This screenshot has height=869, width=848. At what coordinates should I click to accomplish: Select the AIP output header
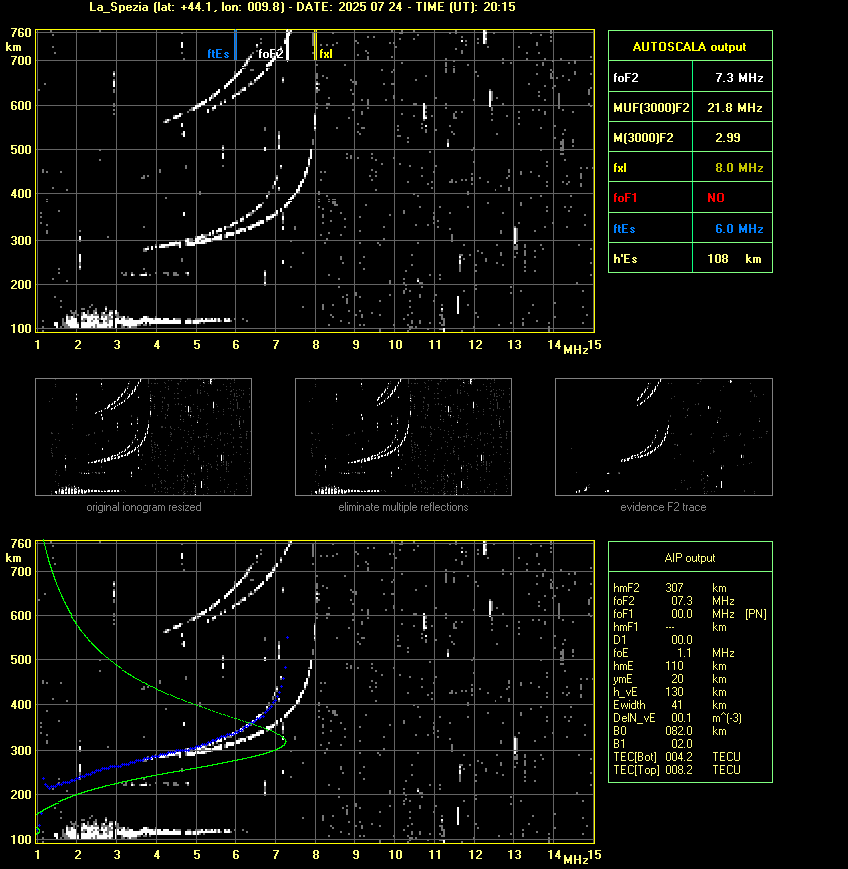click(689, 558)
